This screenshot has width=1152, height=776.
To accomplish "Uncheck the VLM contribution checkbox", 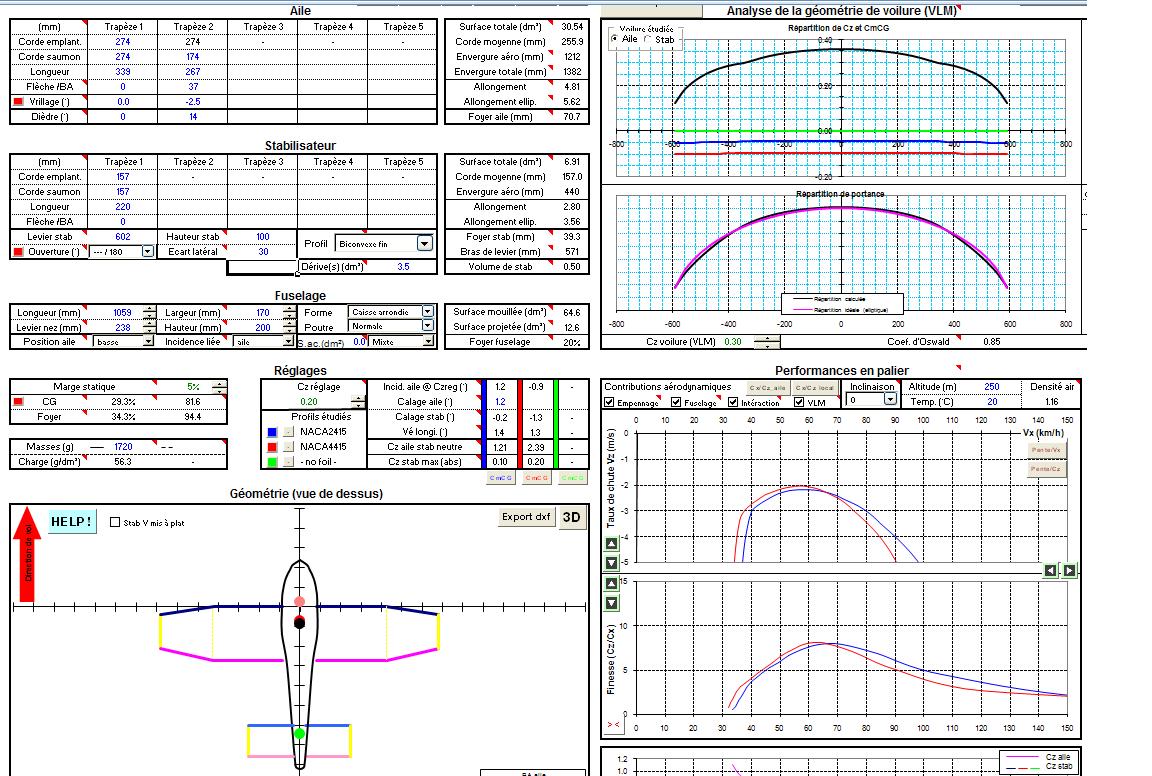I will pyautogui.click(x=800, y=403).
